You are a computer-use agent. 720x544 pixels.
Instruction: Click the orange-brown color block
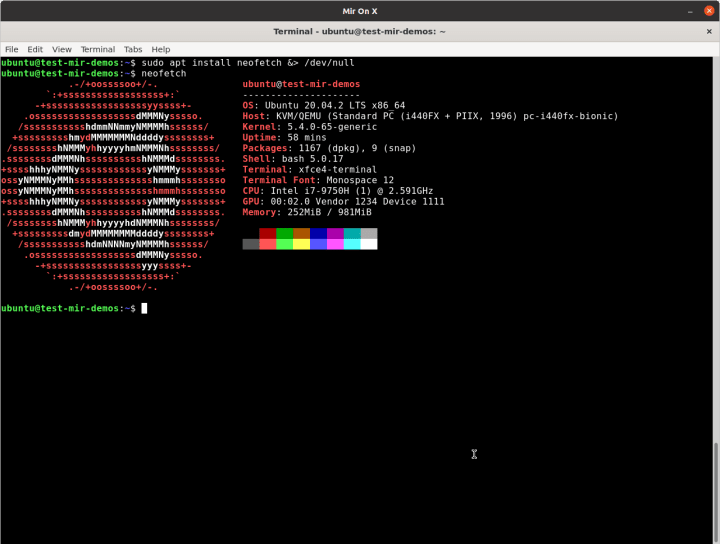pyautogui.click(x=302, y=233)
